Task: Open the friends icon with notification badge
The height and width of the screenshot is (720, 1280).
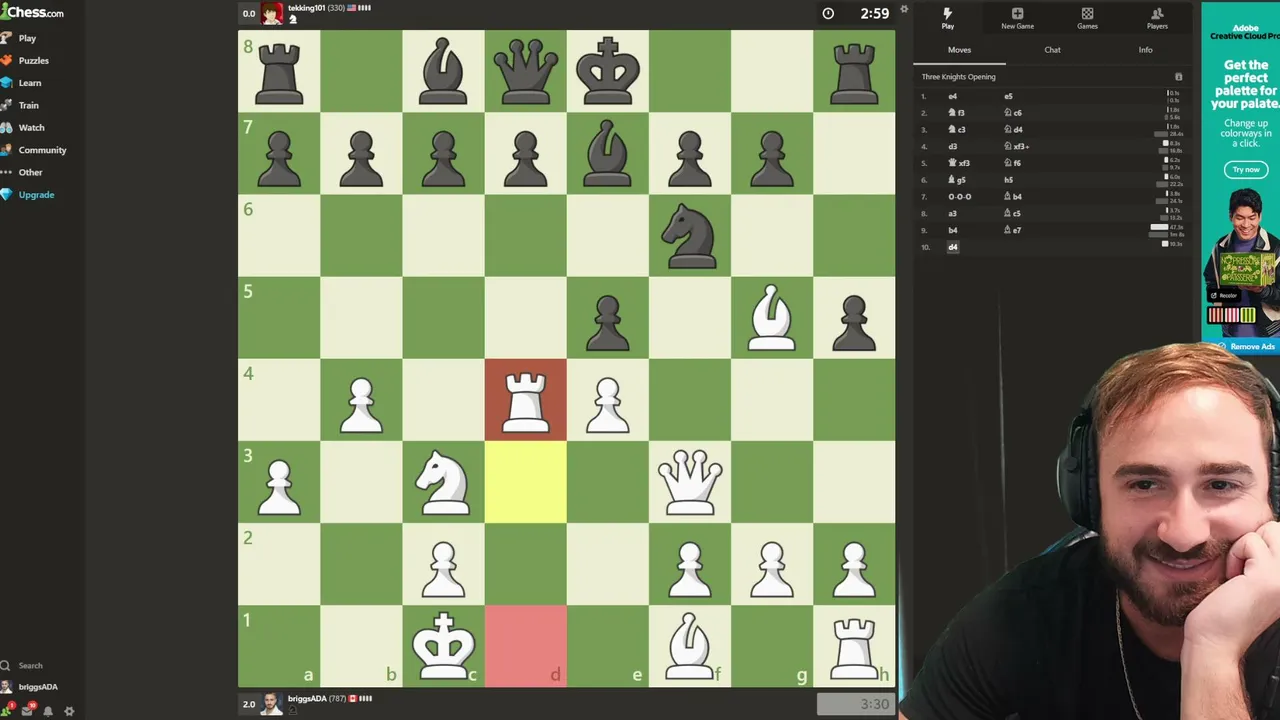Action: (x=10, y=711)
